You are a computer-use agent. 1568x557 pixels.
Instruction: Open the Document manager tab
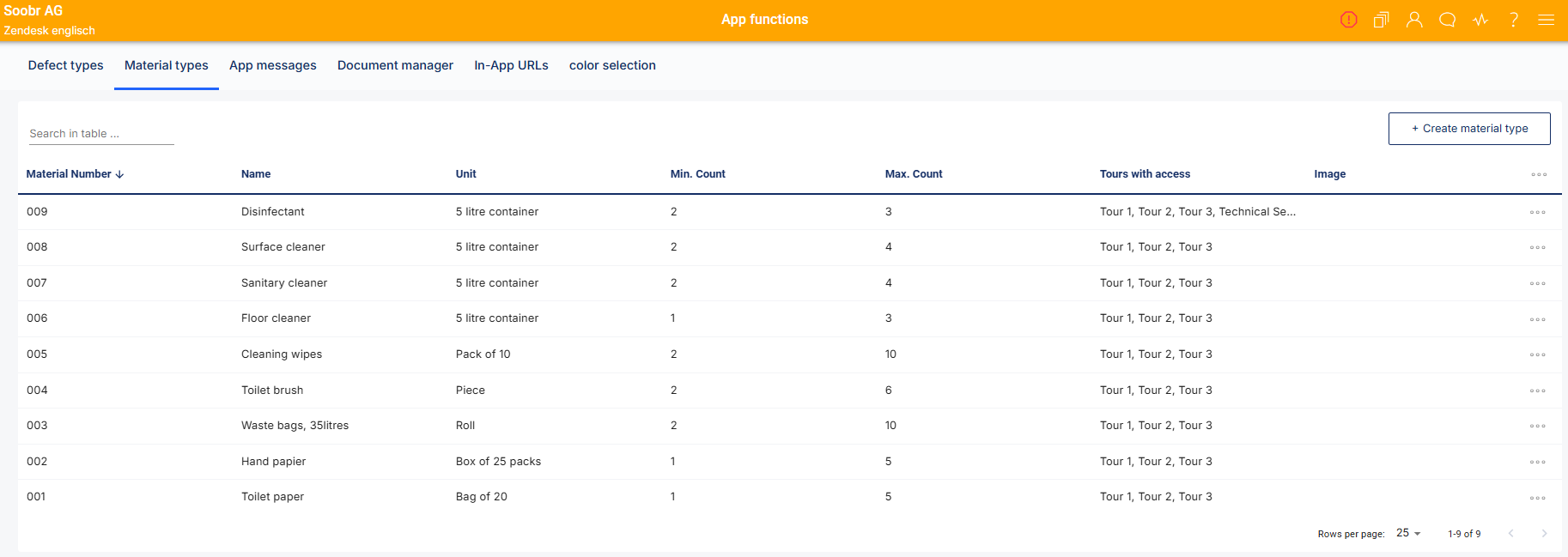click(395, 65)
